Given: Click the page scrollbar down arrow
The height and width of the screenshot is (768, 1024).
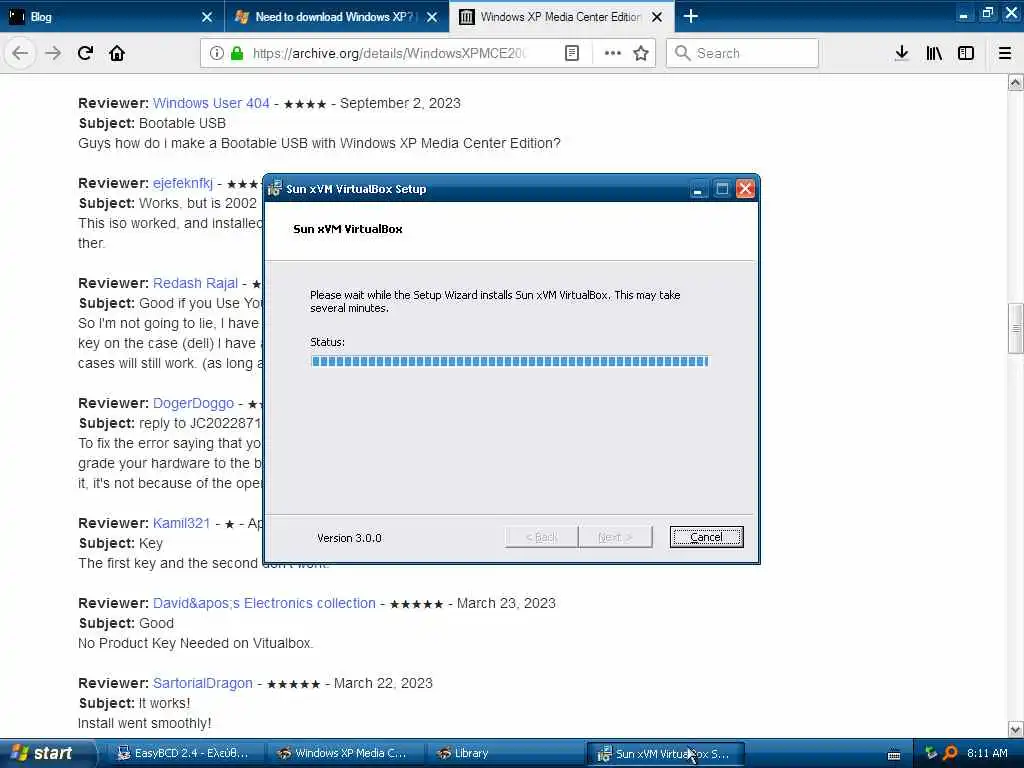Looking at the screenshot, I should click(x=1016, y=729).
